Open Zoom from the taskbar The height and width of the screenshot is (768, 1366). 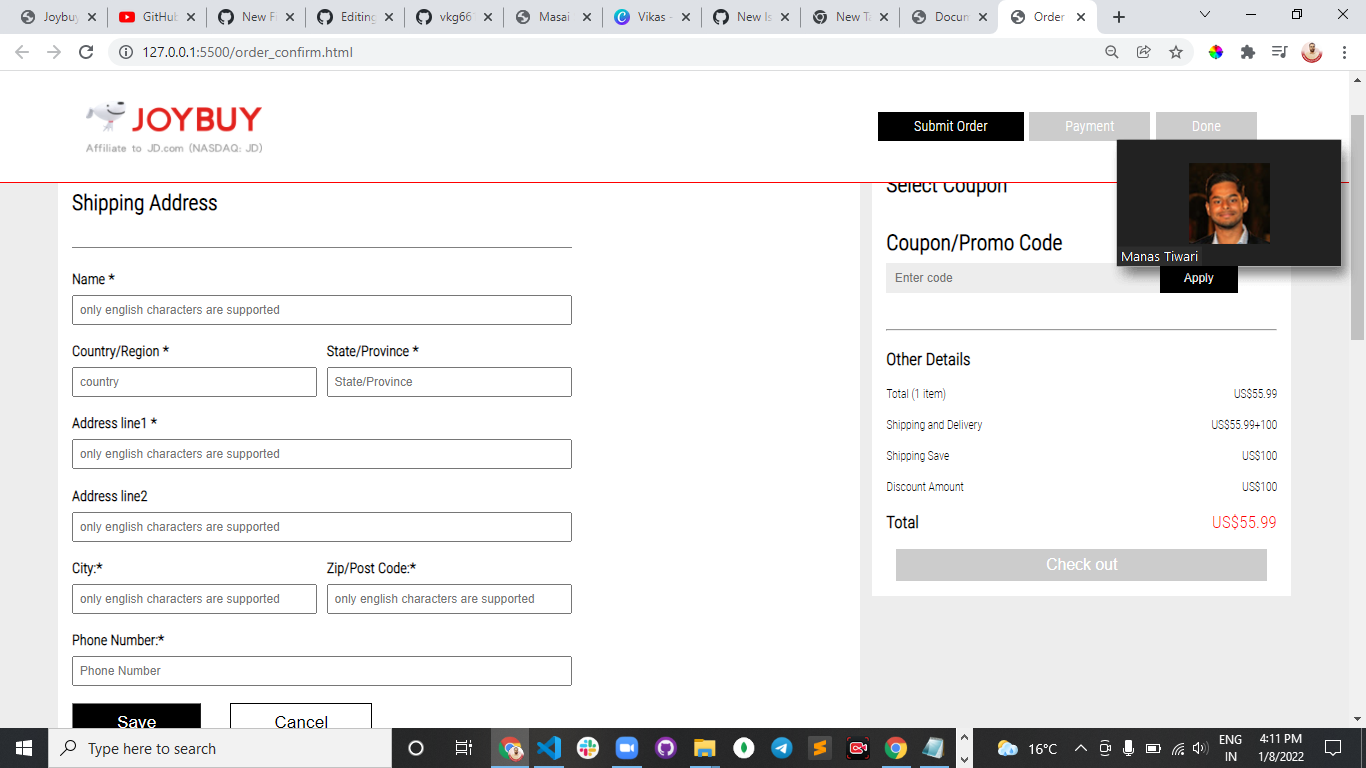(627, 748)
